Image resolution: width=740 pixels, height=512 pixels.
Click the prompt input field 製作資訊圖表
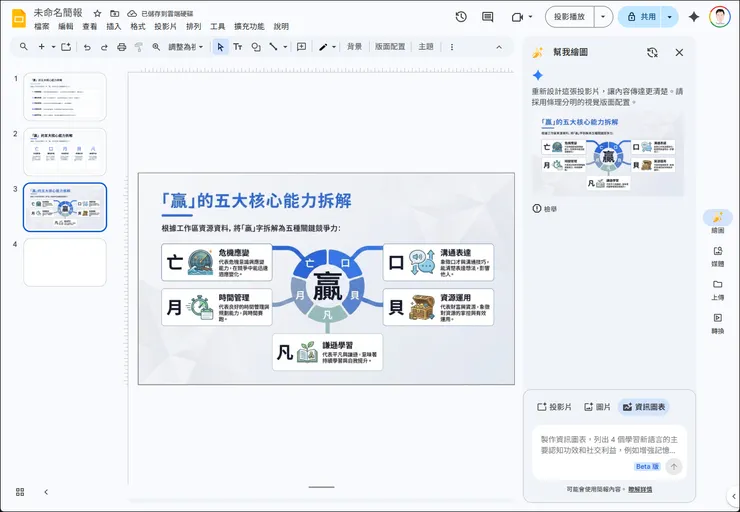tap(609, 445)
